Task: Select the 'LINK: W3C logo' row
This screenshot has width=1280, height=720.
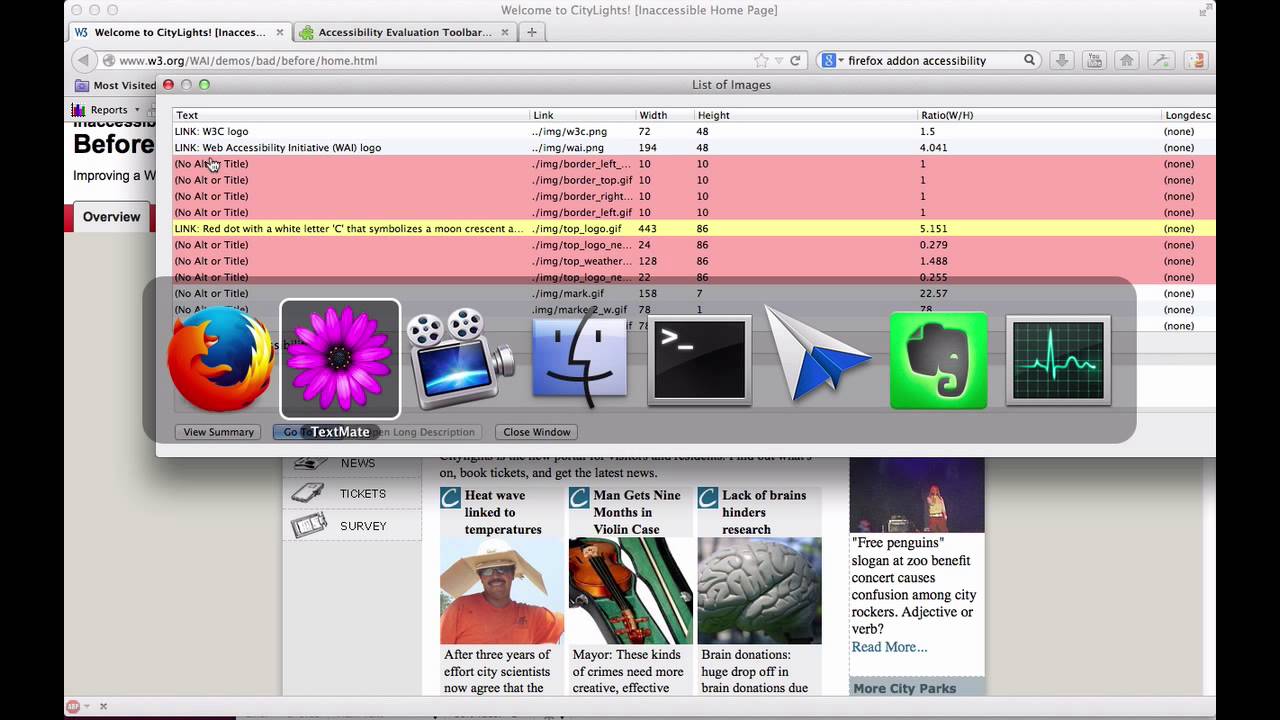Action: pyautogui.click(x=694, y=131)
